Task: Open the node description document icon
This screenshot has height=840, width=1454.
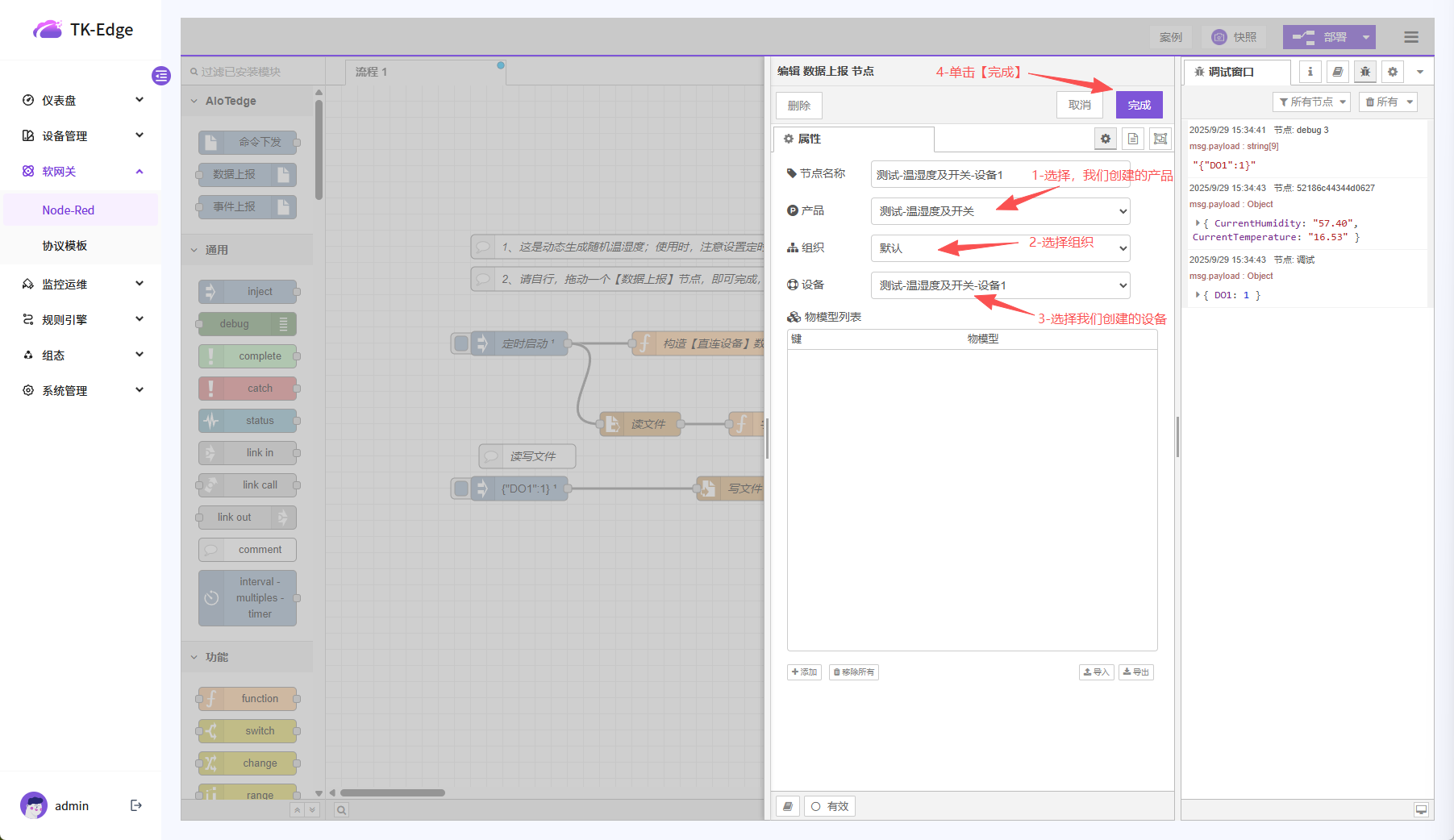Action: click(x=1133, y=139)
